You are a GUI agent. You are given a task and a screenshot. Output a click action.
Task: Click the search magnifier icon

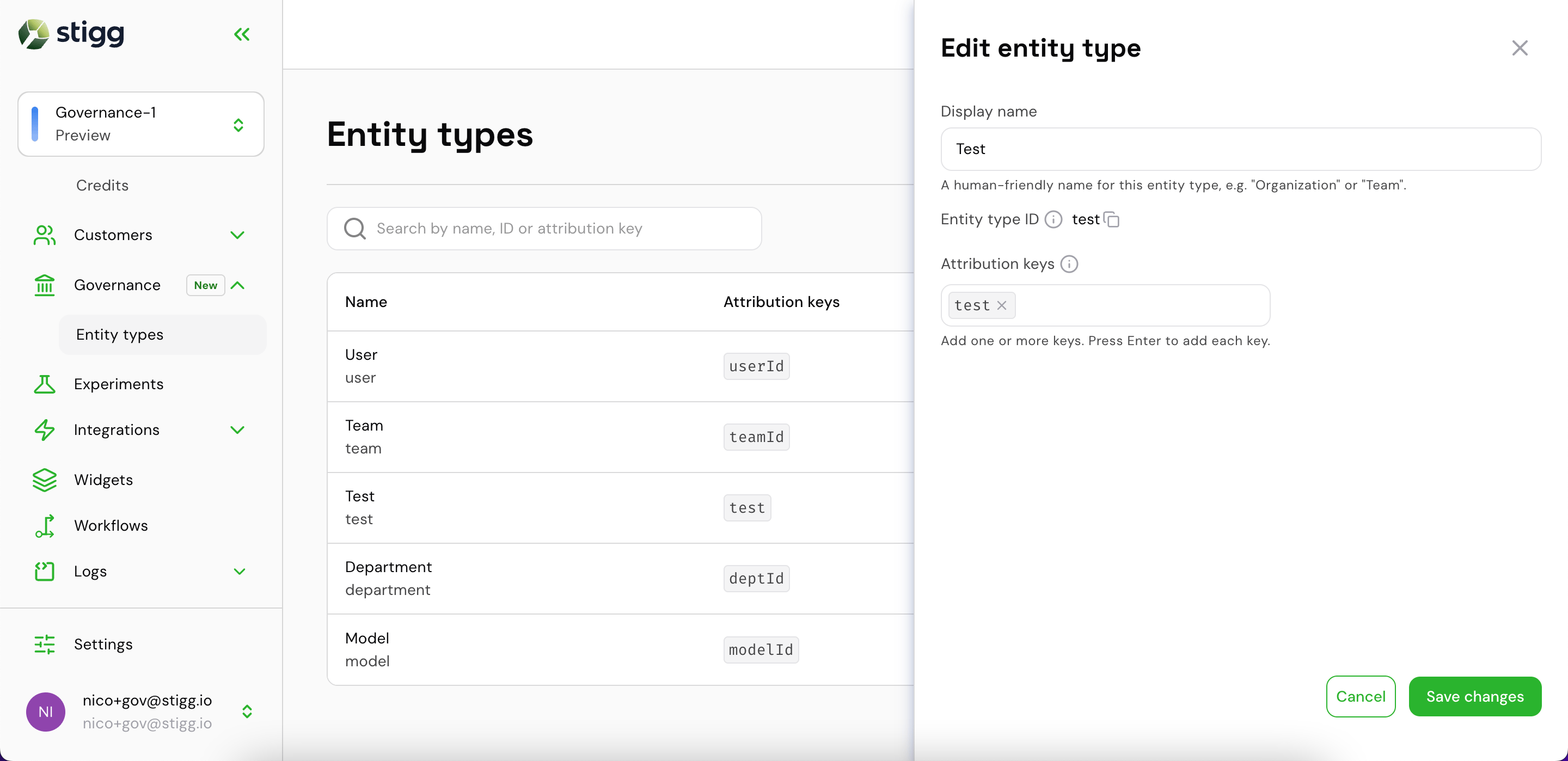click(x=355, y=229)
